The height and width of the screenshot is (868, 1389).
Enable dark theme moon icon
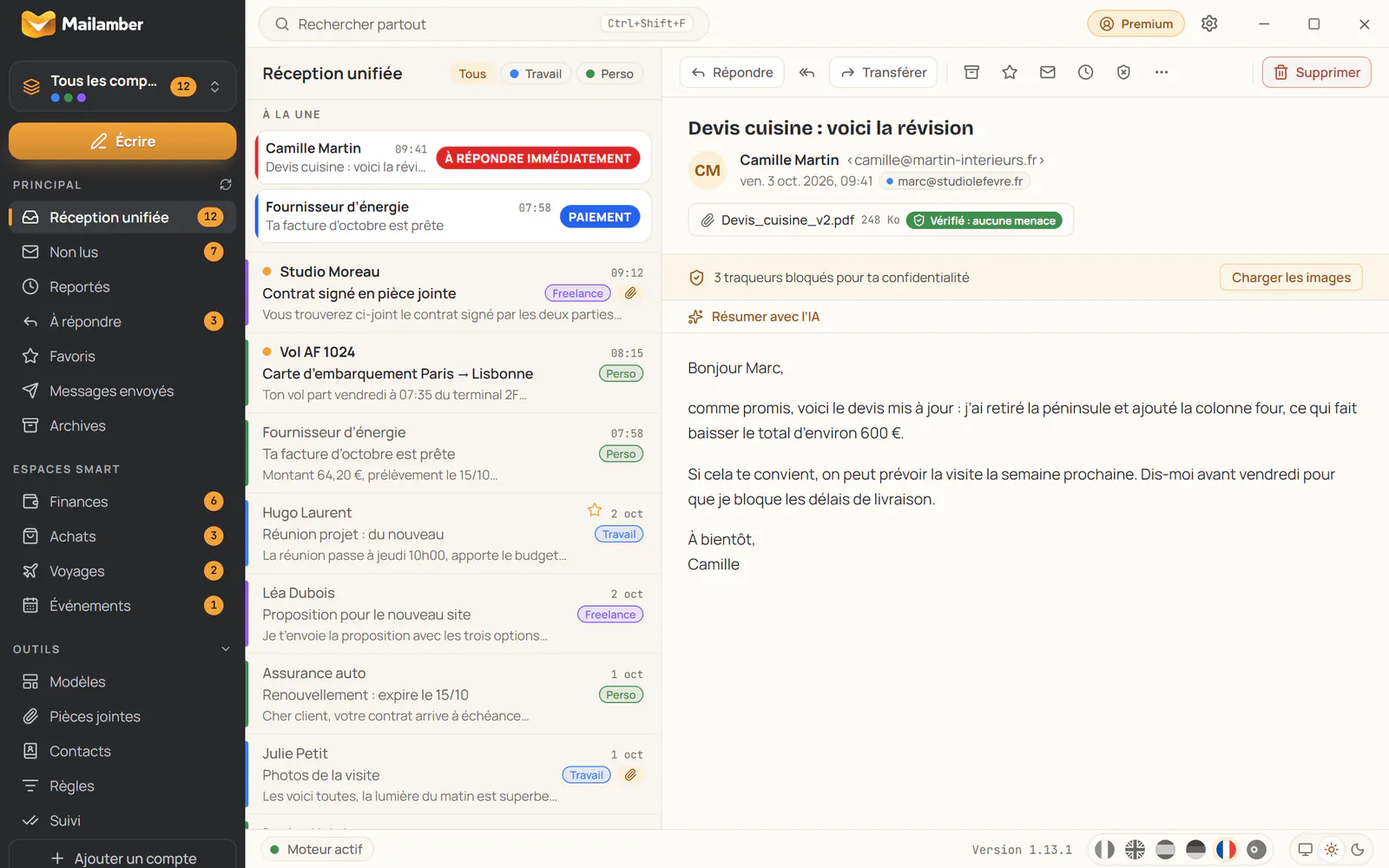click(1358, 850)
